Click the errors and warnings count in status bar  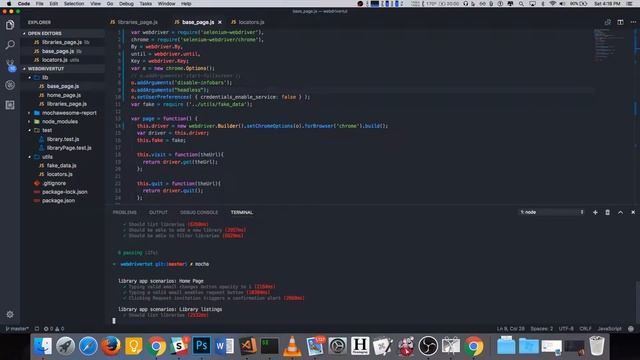click(x=54, y=329)
